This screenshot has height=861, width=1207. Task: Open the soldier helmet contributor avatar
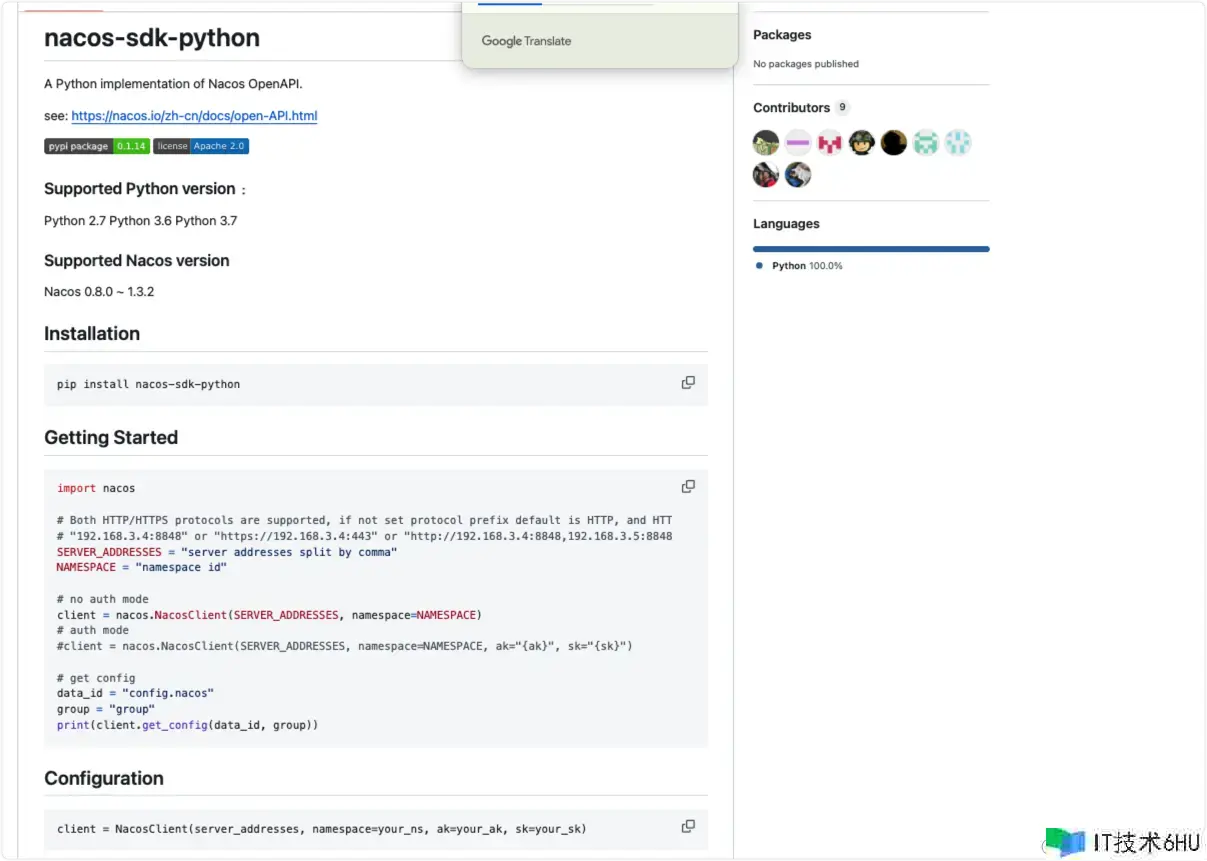coord(862,143)
